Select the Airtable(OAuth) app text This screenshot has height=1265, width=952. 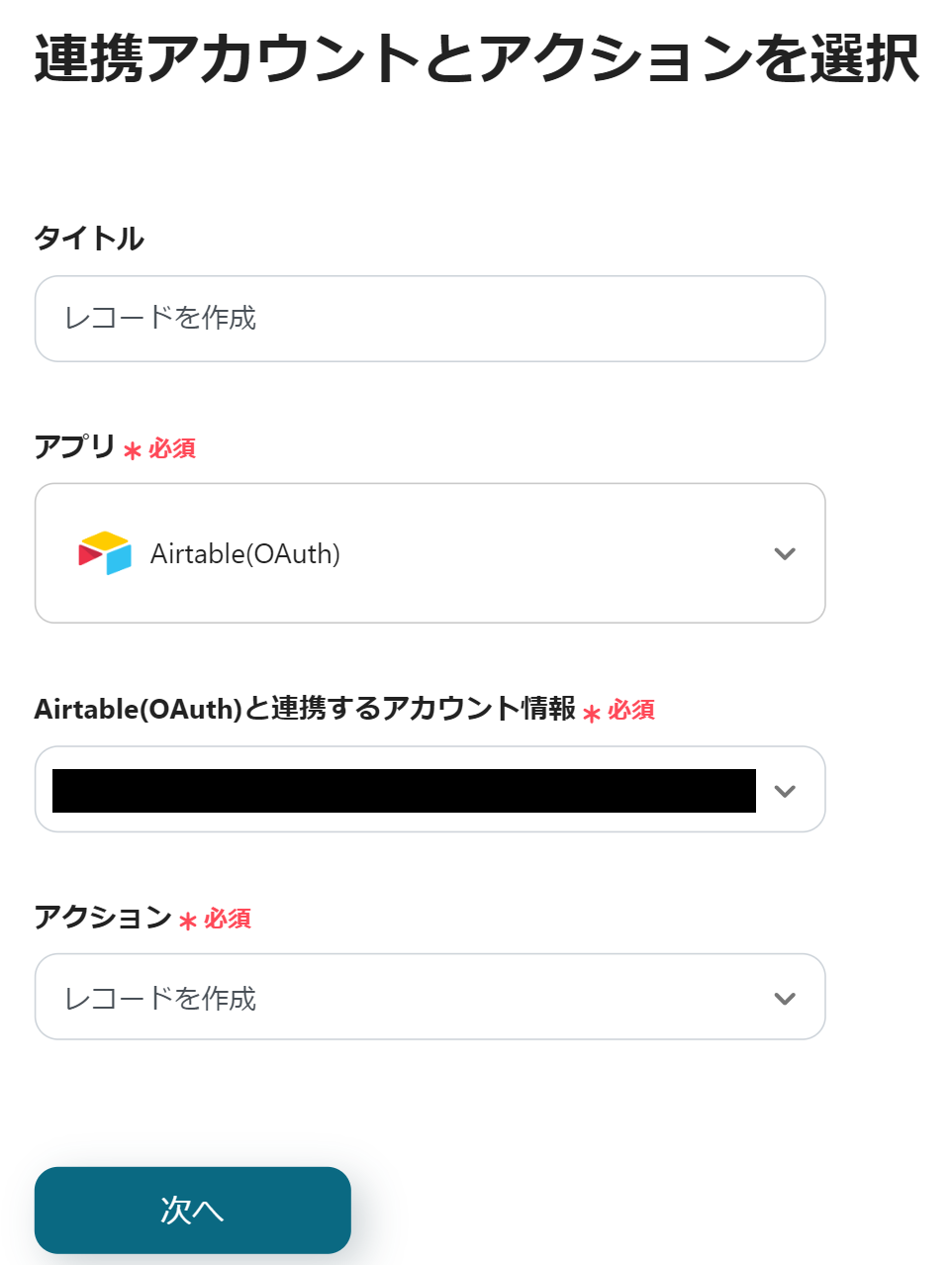click(x=245, y=554)
